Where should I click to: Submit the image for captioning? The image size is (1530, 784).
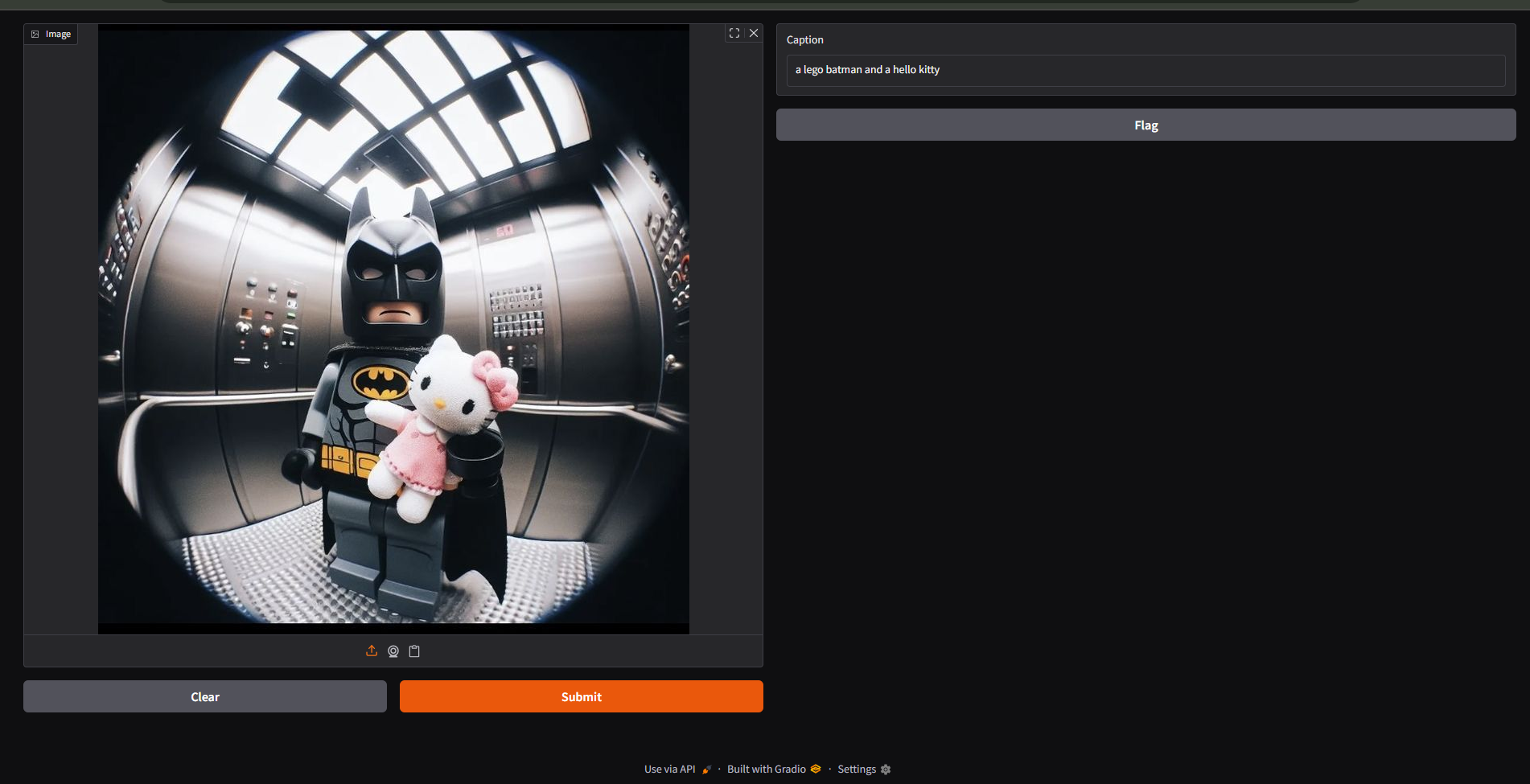pyautogui.click(x=582, y=696)
